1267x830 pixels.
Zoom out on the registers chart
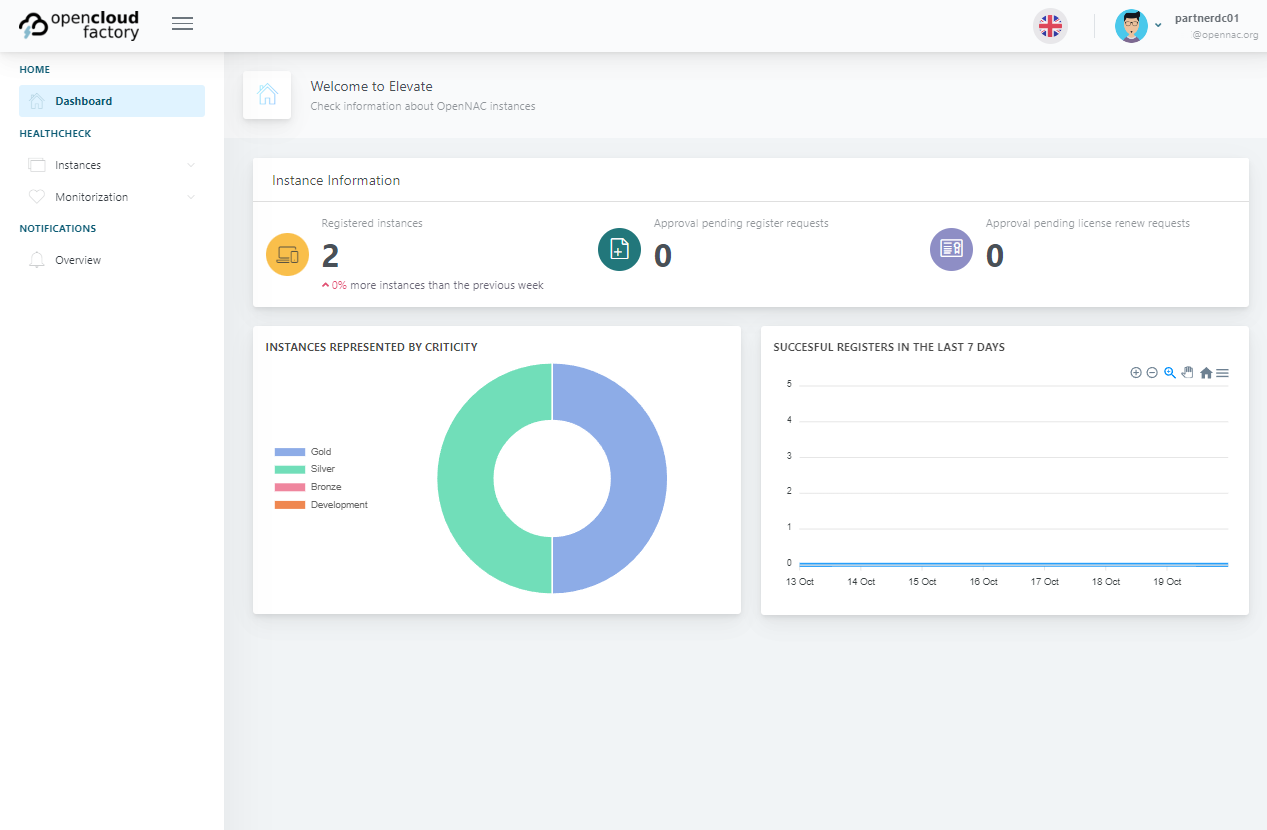pyautogui.click(x=1152, y=372)
